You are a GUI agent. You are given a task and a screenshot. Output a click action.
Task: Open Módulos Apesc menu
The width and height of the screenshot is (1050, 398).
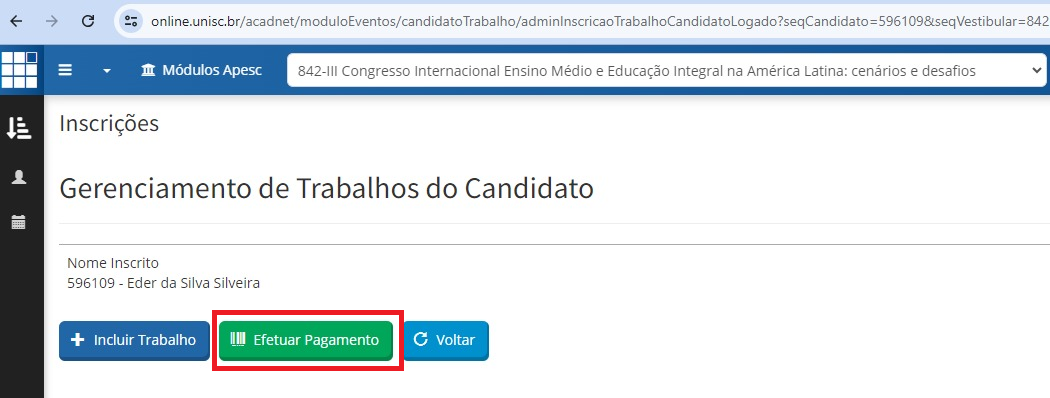tap(202, 70)
